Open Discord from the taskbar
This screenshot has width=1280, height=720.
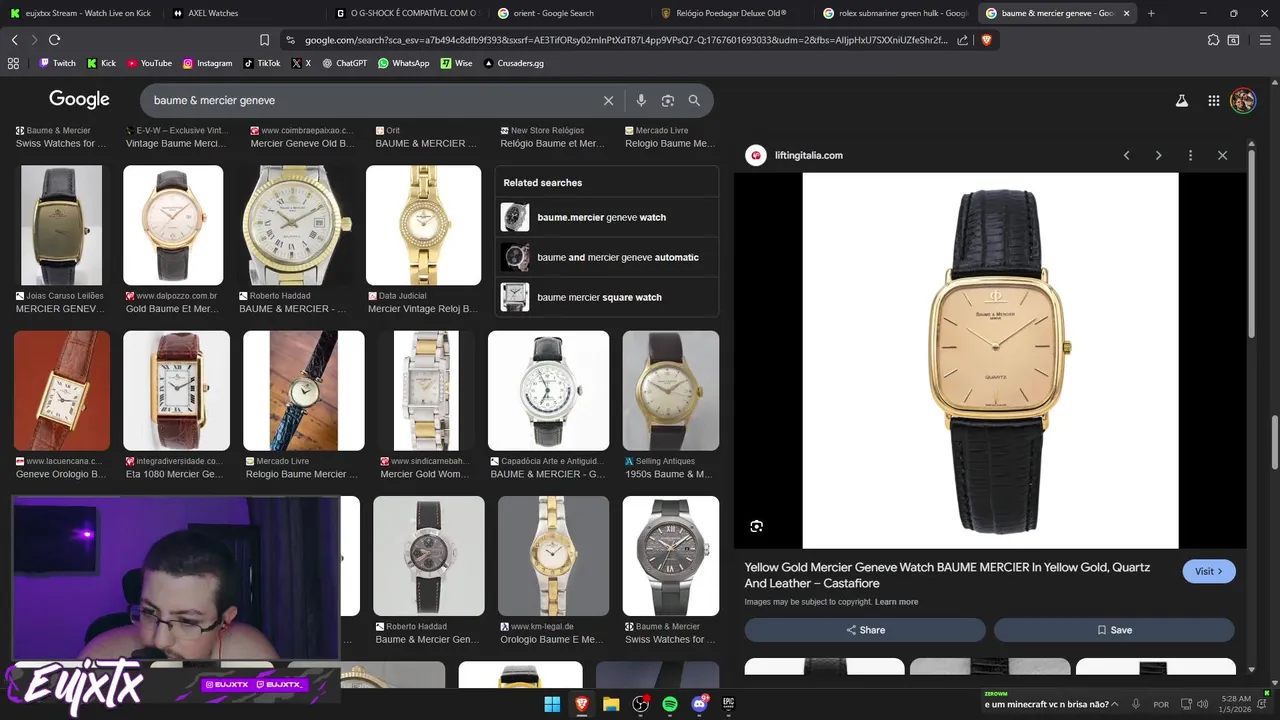699,704
